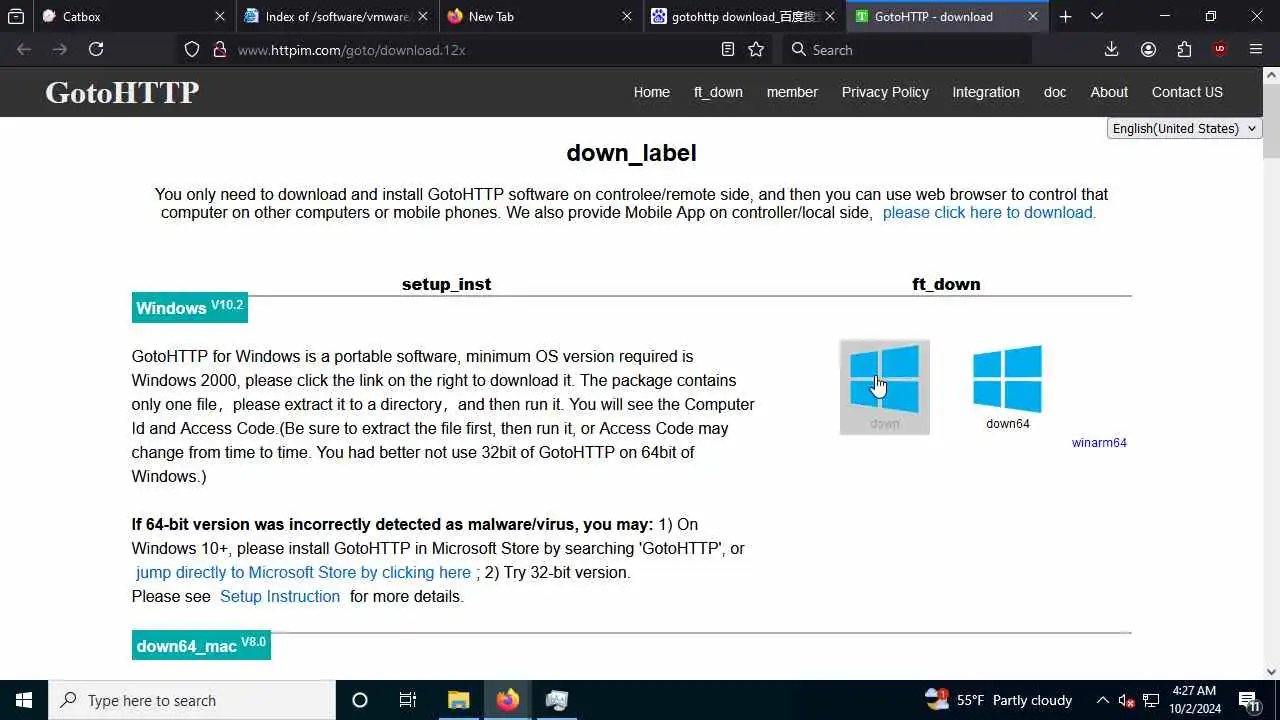The width and height of the screenshot is (1280, 720).
Task: Close the New Tab tab
Action: (x=627, y=16)
